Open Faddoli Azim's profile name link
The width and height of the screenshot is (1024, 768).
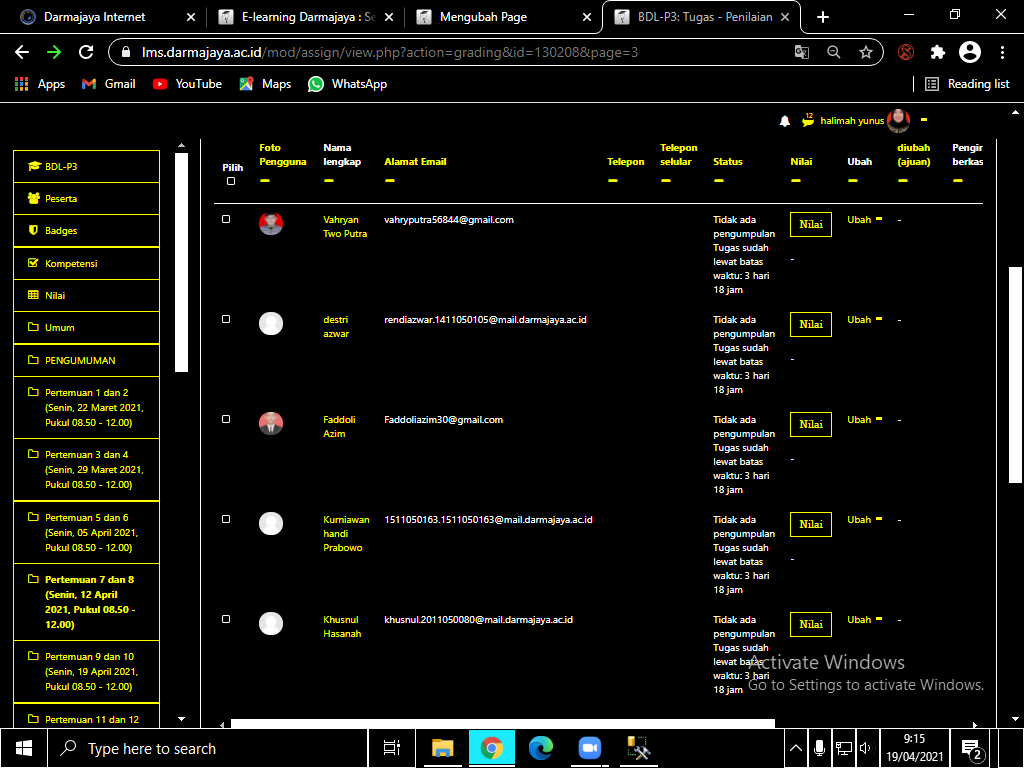click(x=339, y=426)
